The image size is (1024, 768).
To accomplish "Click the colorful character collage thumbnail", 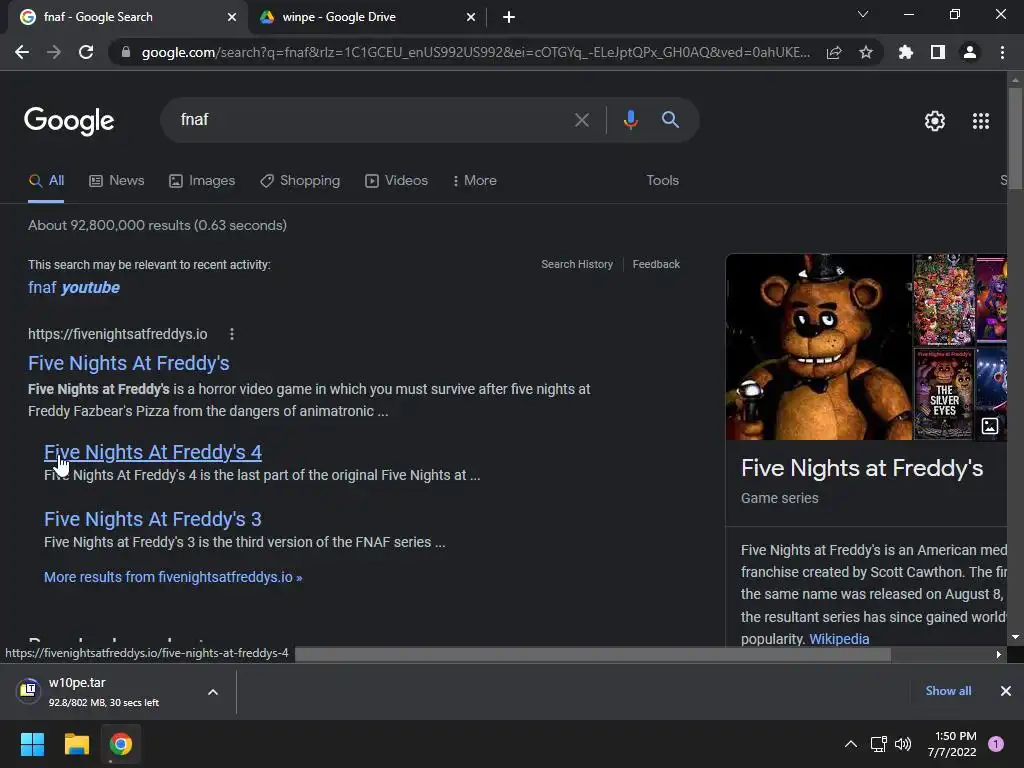I will 944,299.
